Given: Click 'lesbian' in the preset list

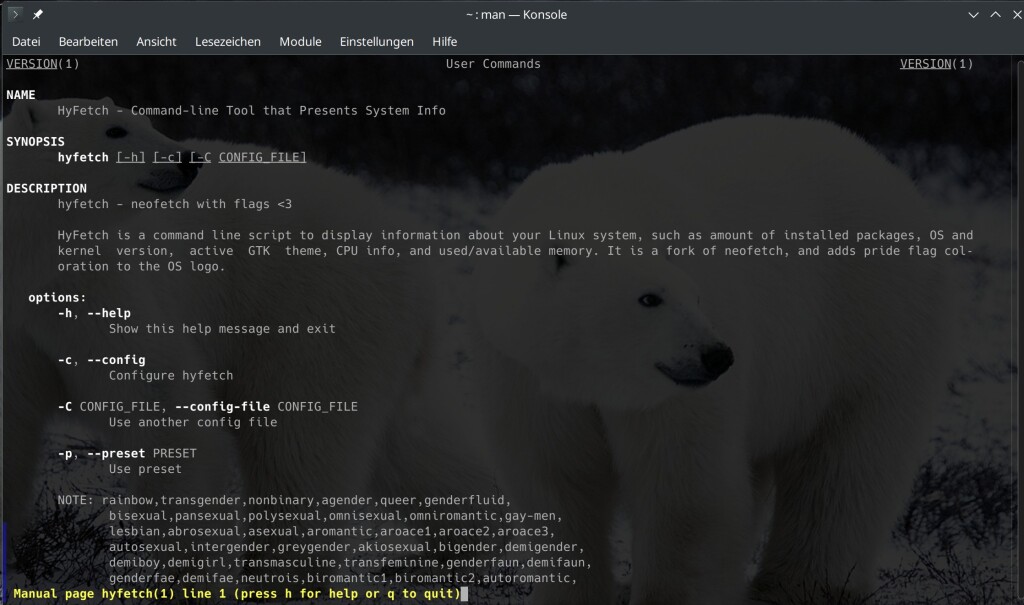Looking at the screenshot, I should 135,531.
